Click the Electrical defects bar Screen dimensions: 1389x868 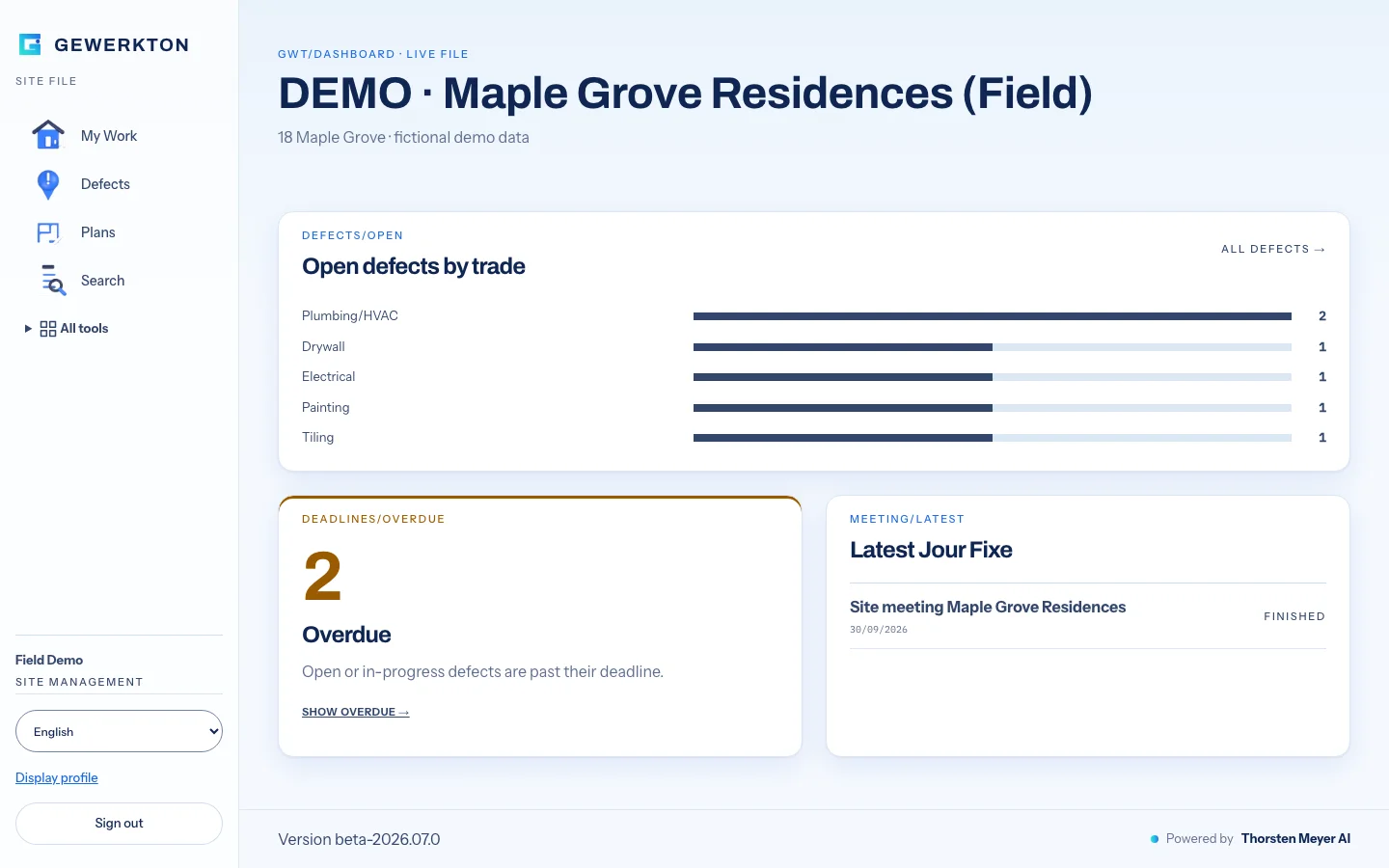993,377
